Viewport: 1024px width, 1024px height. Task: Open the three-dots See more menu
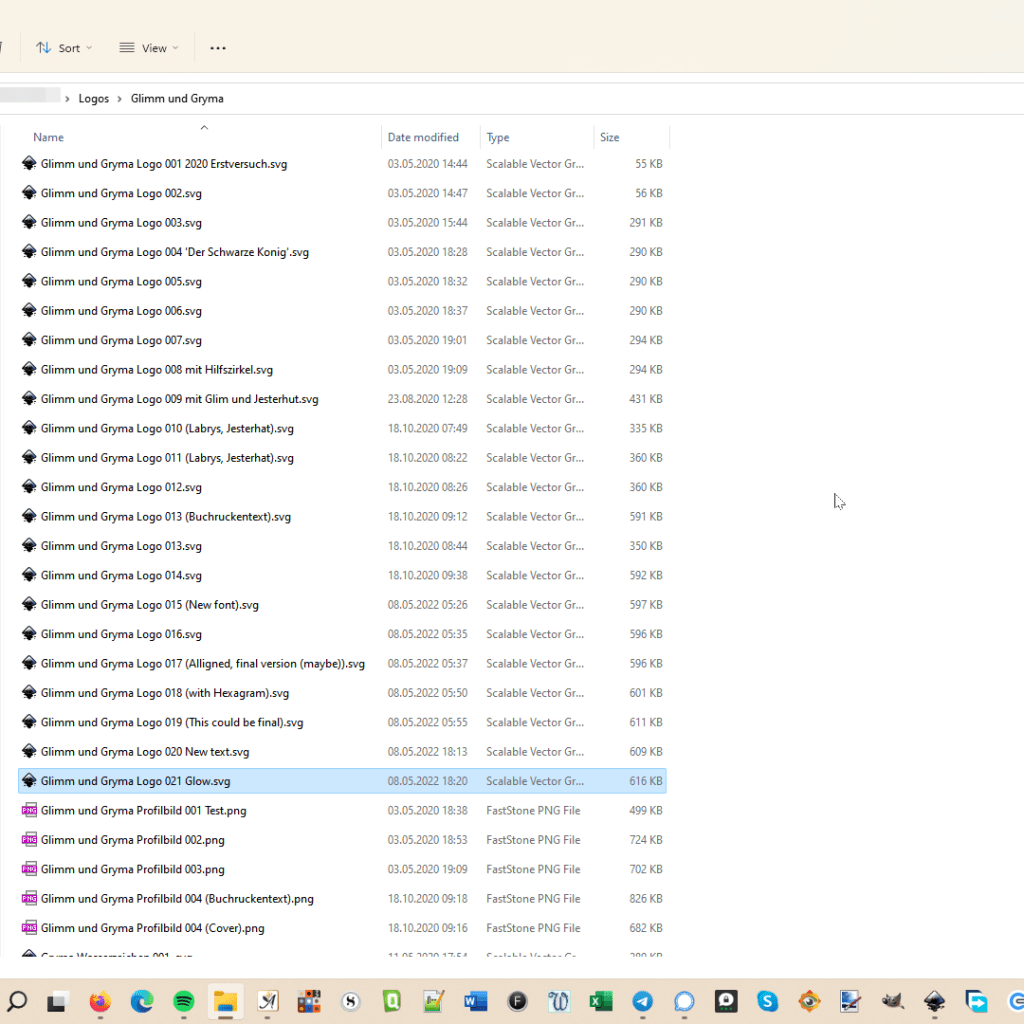(218, 48)
